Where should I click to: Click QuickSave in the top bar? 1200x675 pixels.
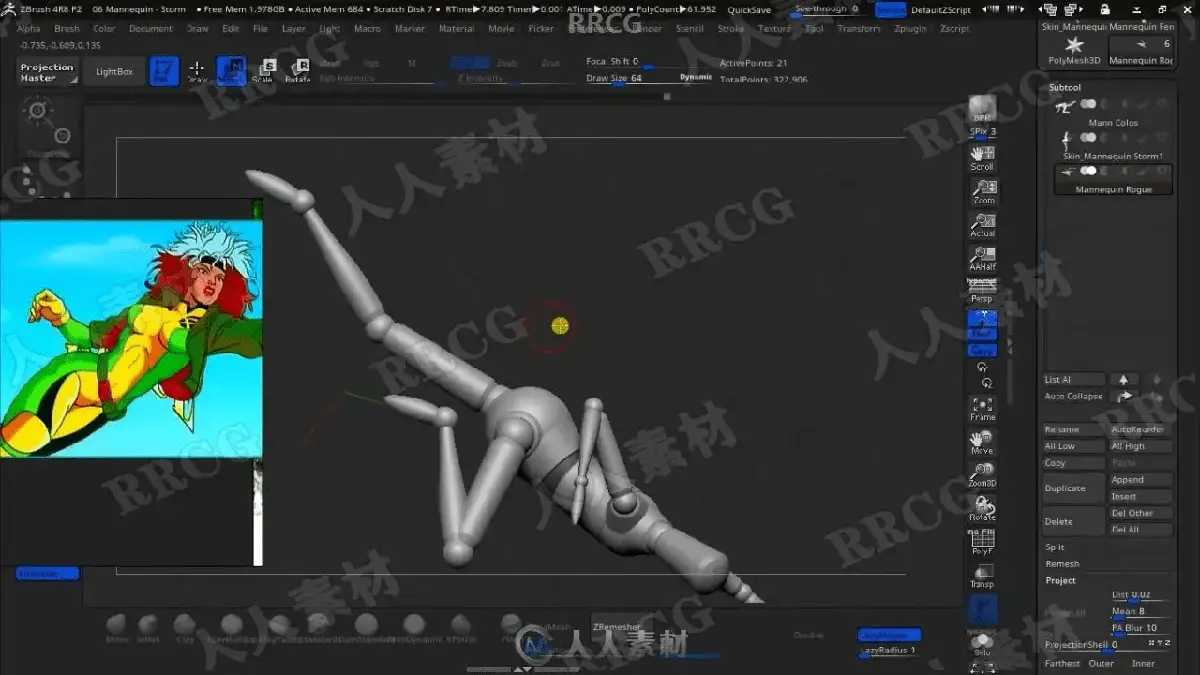[x=749, y=10]
